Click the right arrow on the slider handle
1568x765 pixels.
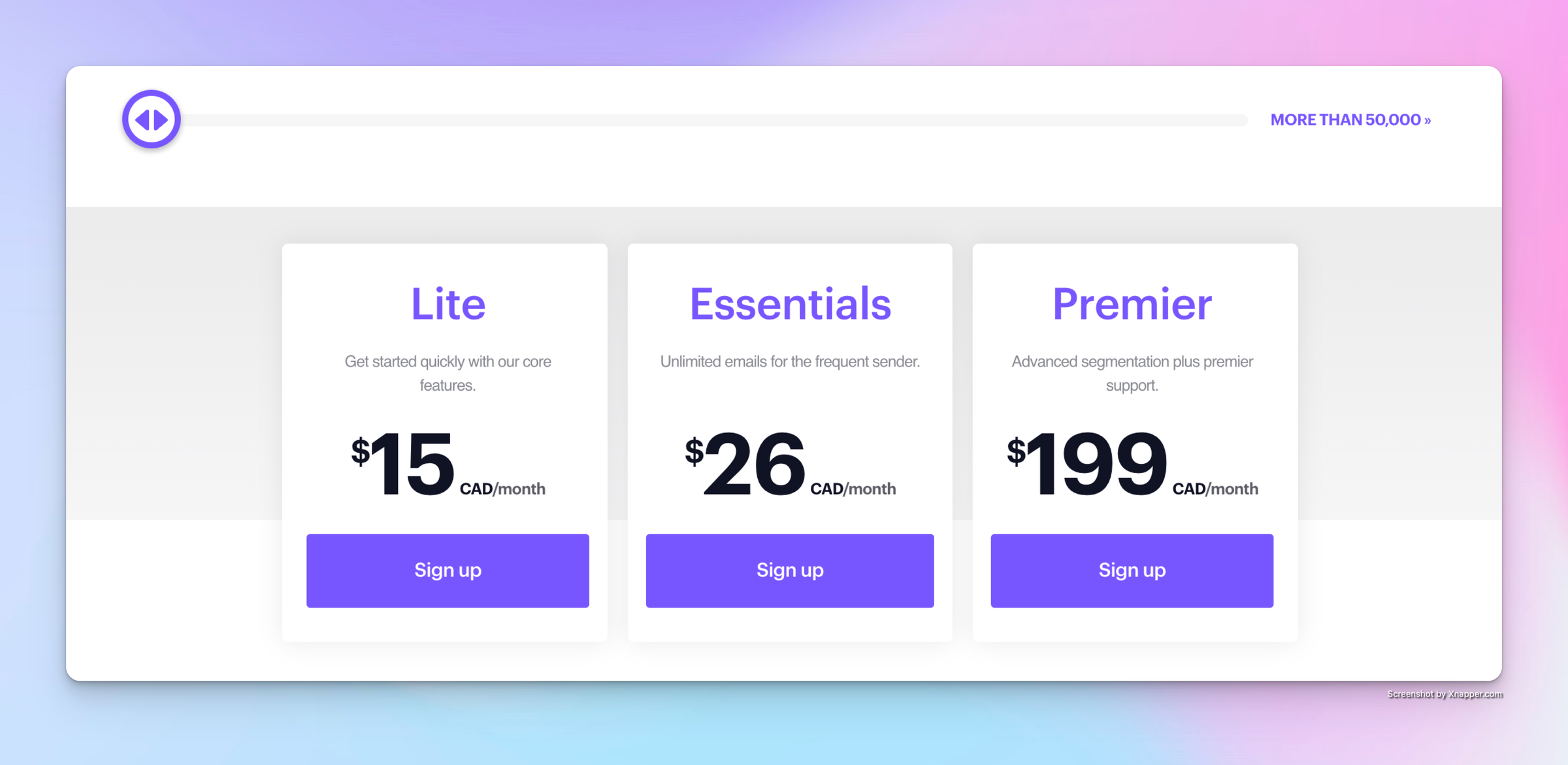pyautogui.click(x=161, y=120)
